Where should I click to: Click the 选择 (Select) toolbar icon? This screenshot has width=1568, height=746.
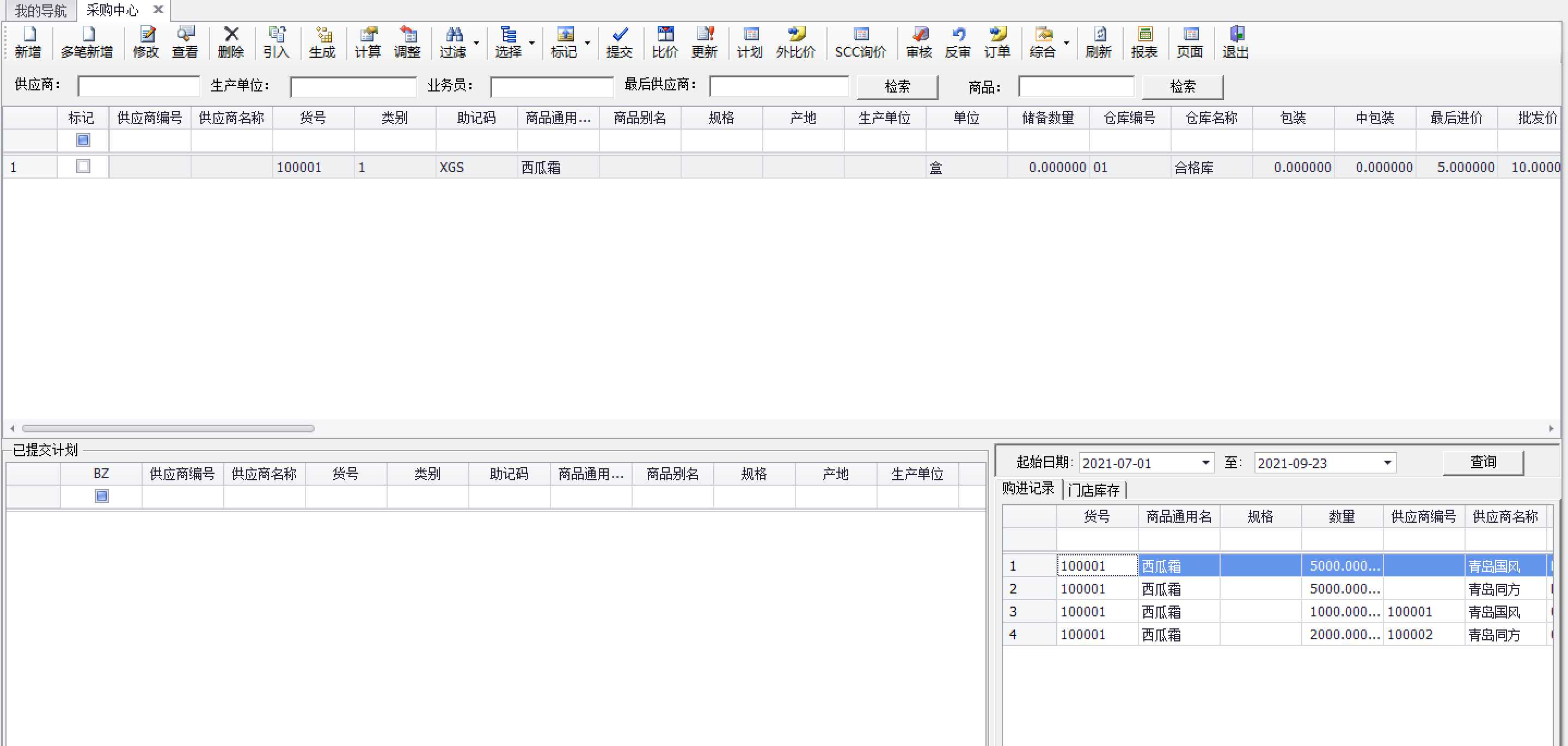tap(509, 42)
